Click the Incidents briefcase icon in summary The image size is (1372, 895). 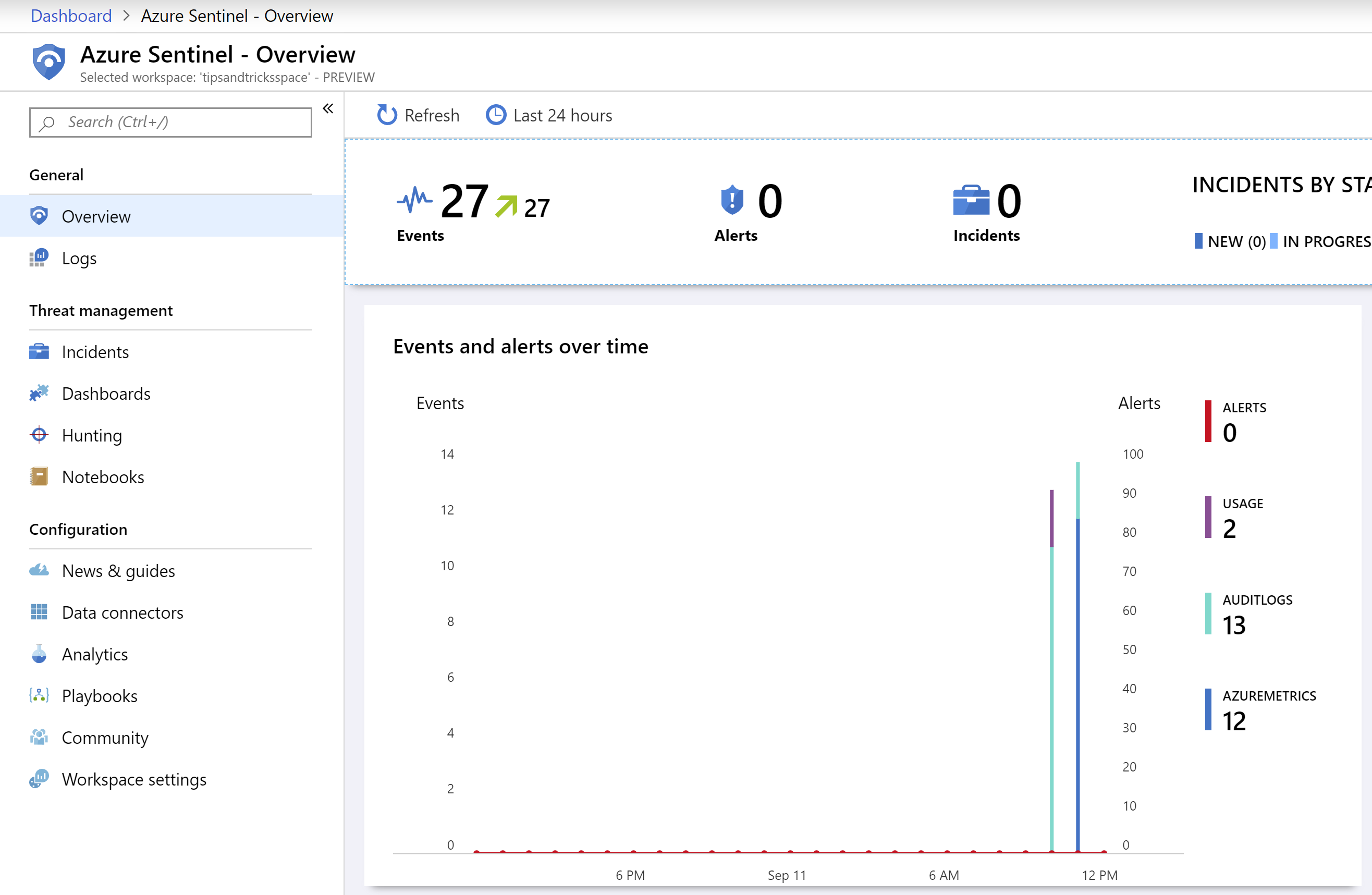point(971,200)
